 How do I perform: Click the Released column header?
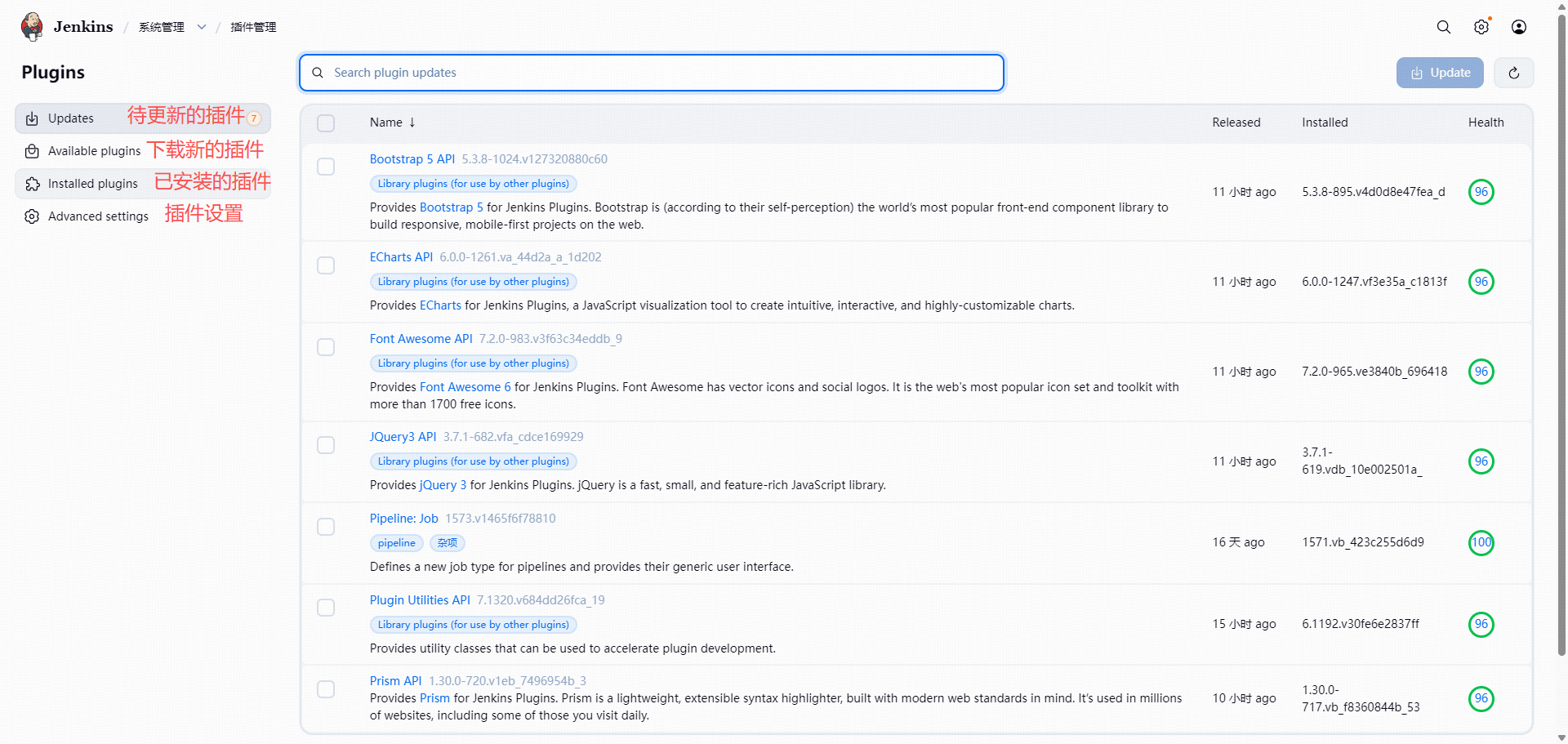(1236, 123)
